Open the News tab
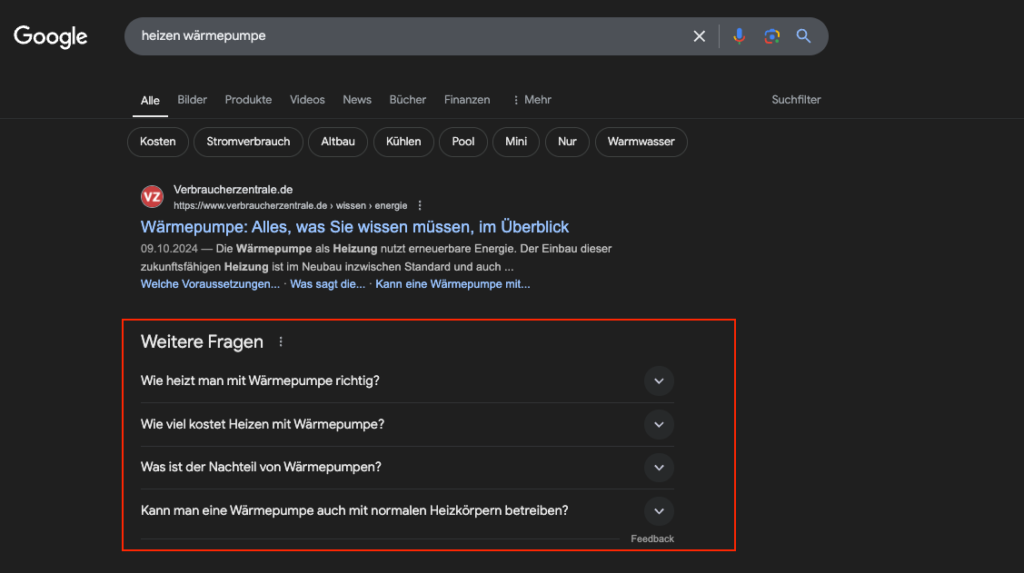 tap(357, 100)
